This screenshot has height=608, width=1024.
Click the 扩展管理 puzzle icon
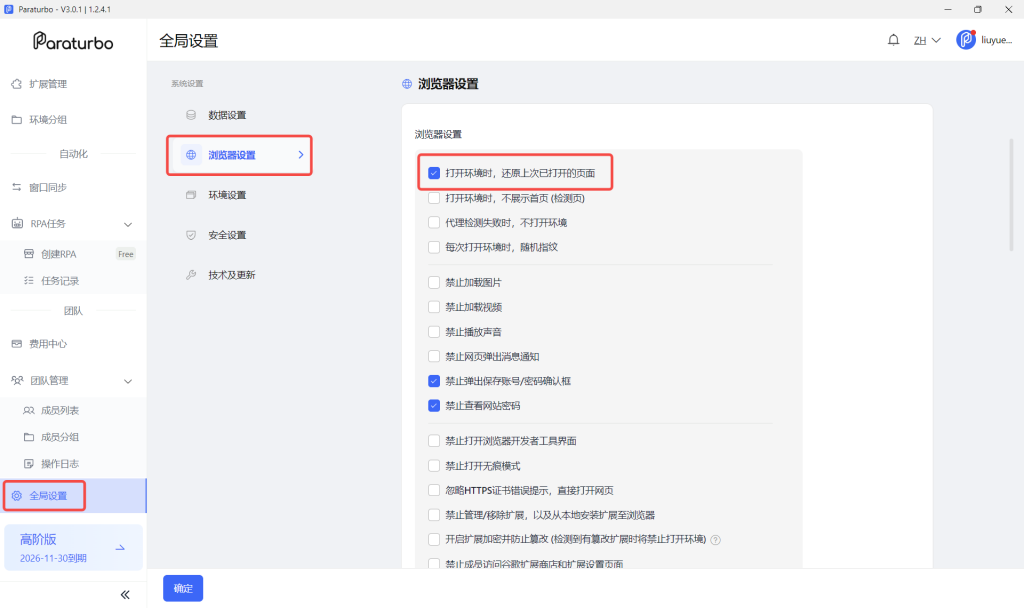[17, 84]
